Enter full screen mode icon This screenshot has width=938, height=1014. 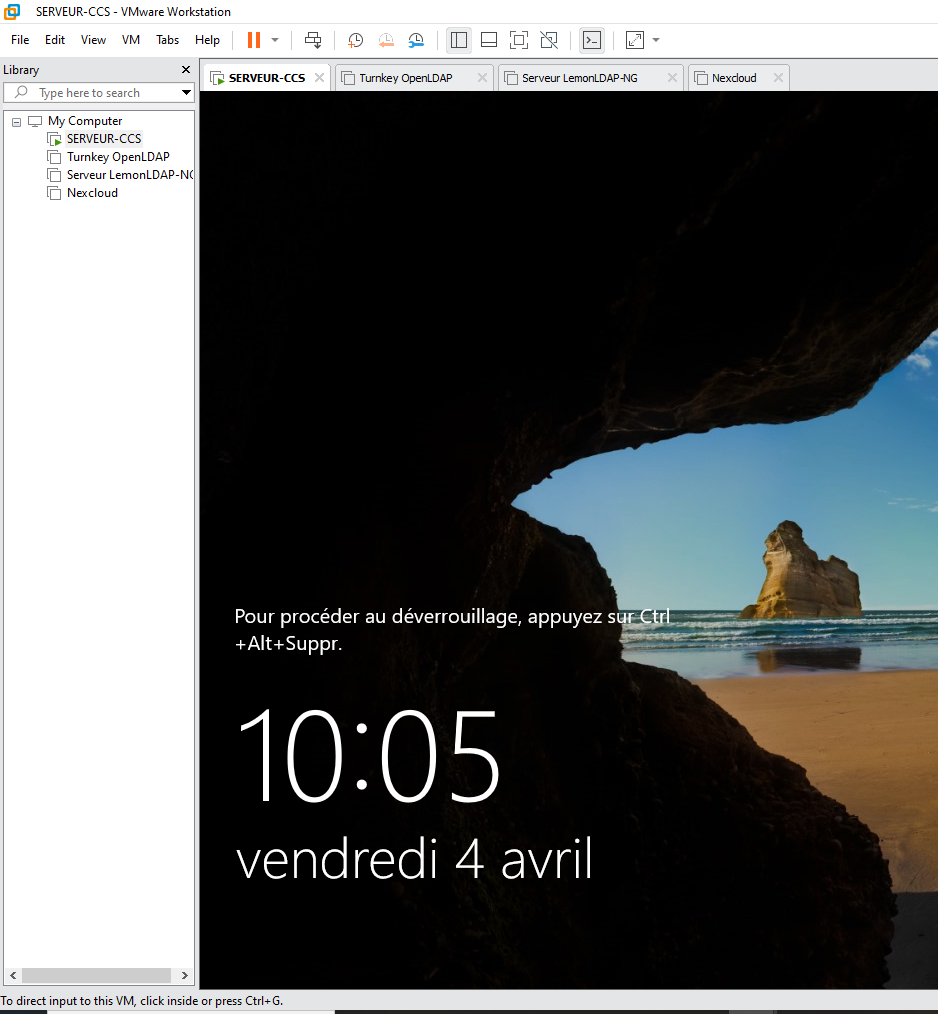coord(518,40)
